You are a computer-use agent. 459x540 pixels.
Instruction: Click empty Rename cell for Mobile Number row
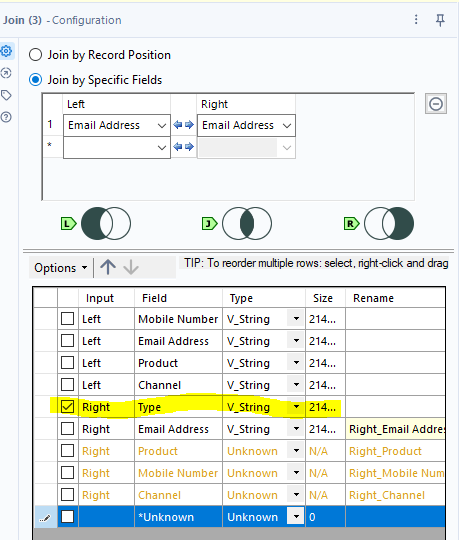[396, 319]
